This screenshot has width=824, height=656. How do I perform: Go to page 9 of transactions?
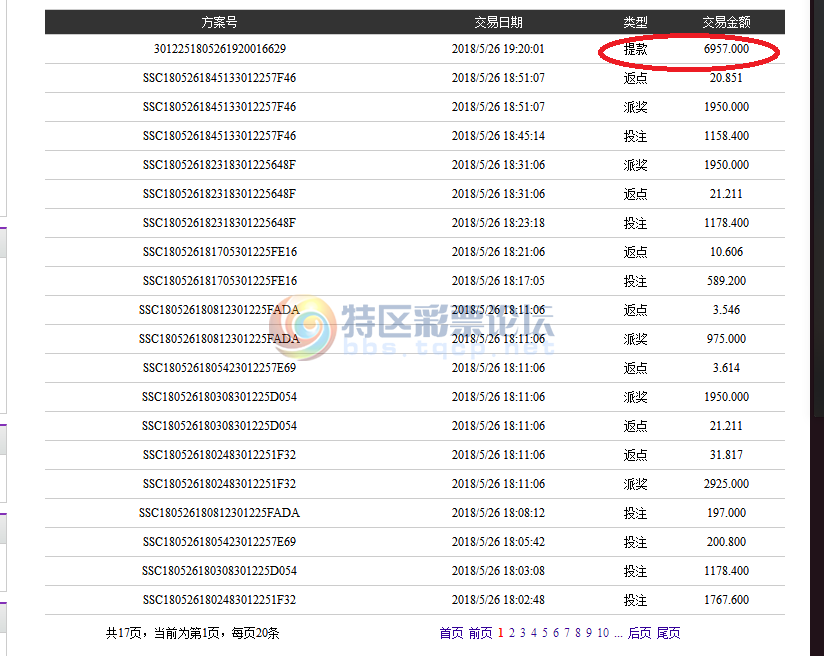point(589,633)
